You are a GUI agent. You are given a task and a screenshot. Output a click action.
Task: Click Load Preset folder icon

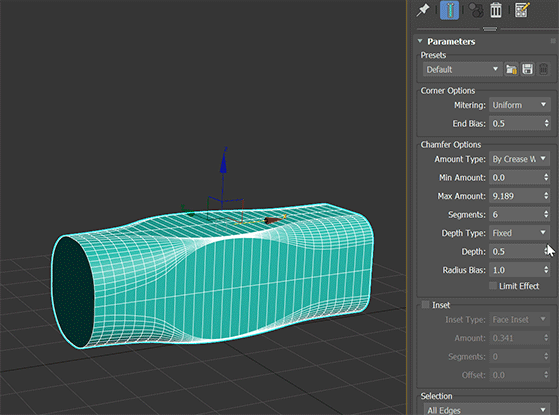[x=511, y=69]
